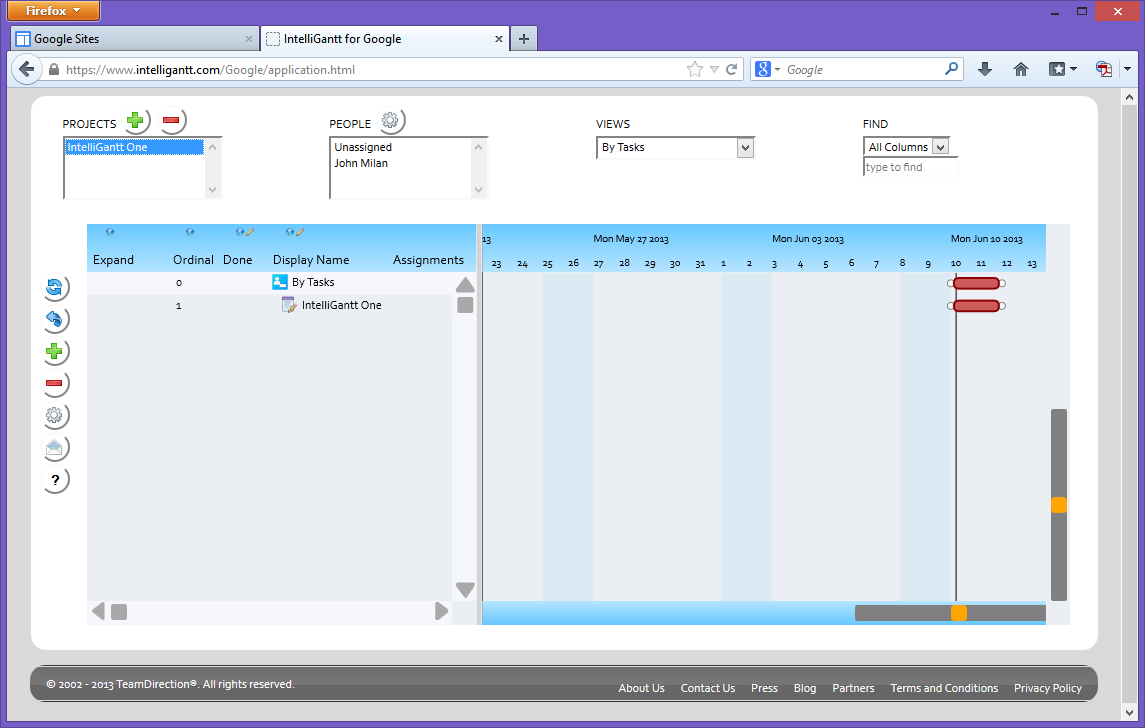Screen dimensions: 1145x728
Task: Click the refresh/sync icon in the left toolbar
Action: pyautogui.click(x=56, y=287)
